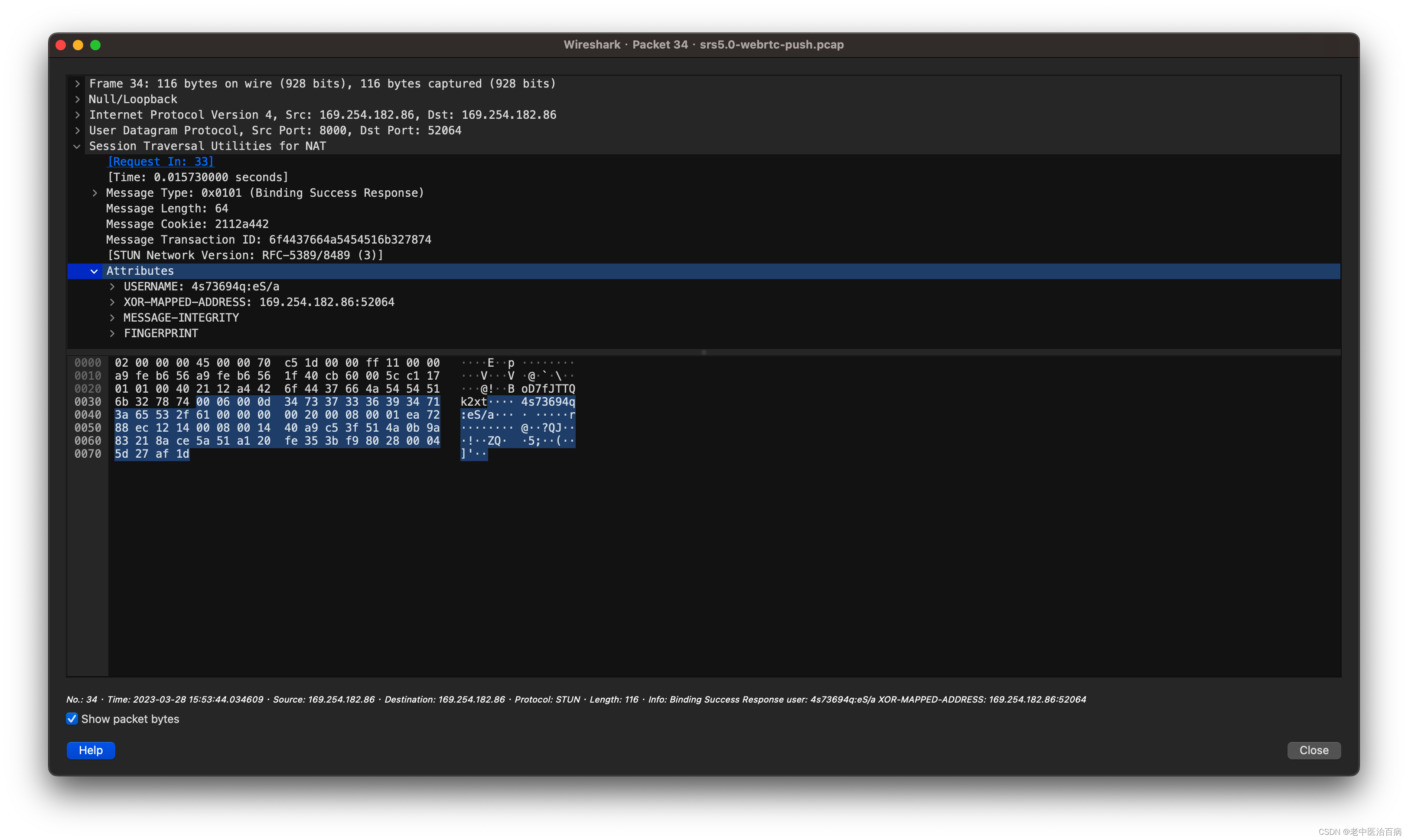
Task: Click a hex byte at offset 0000
Action: [121, 362]
